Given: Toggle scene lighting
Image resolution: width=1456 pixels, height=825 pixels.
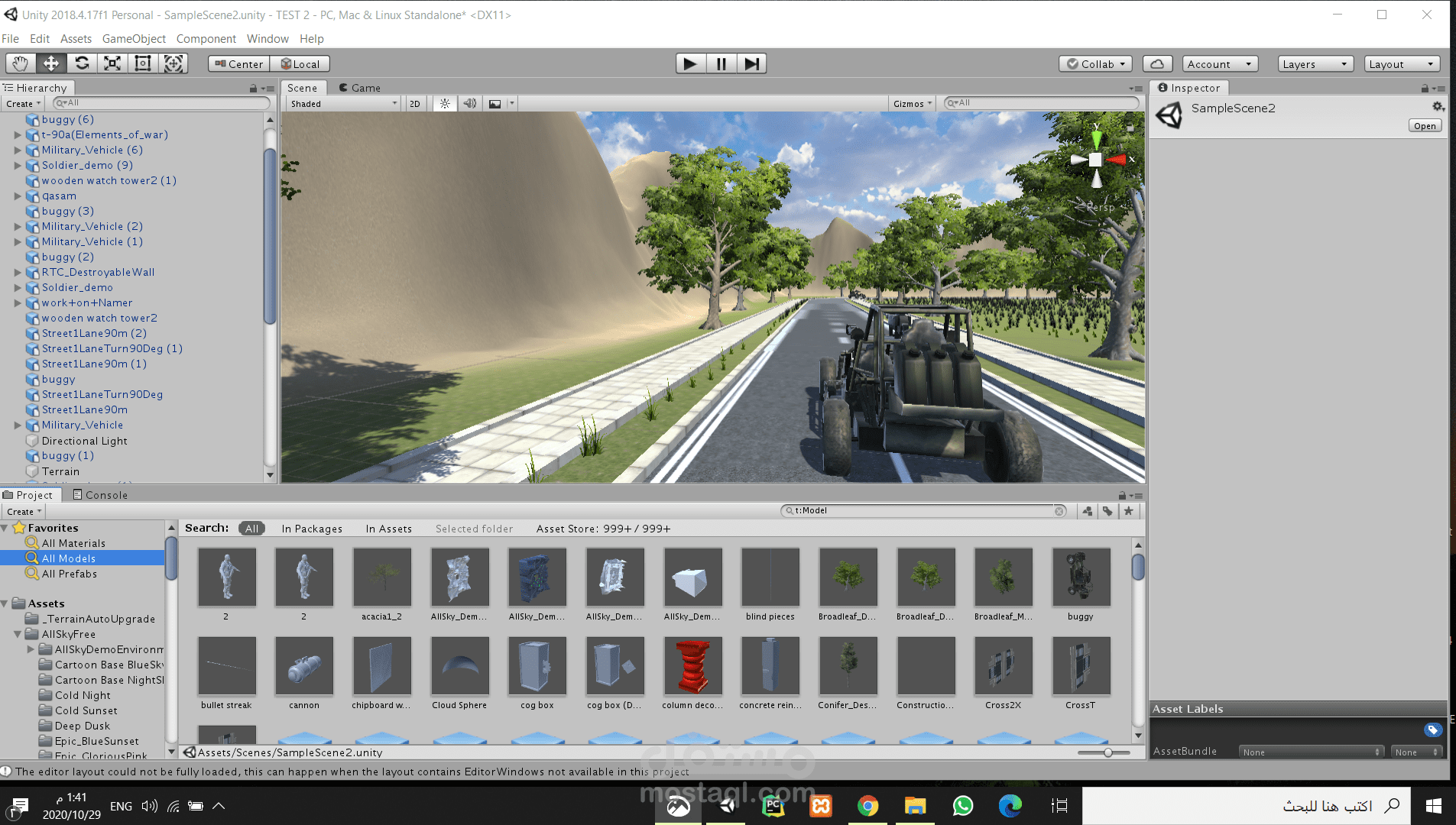Looking at the screenshot, I should (x=445, y=104).
